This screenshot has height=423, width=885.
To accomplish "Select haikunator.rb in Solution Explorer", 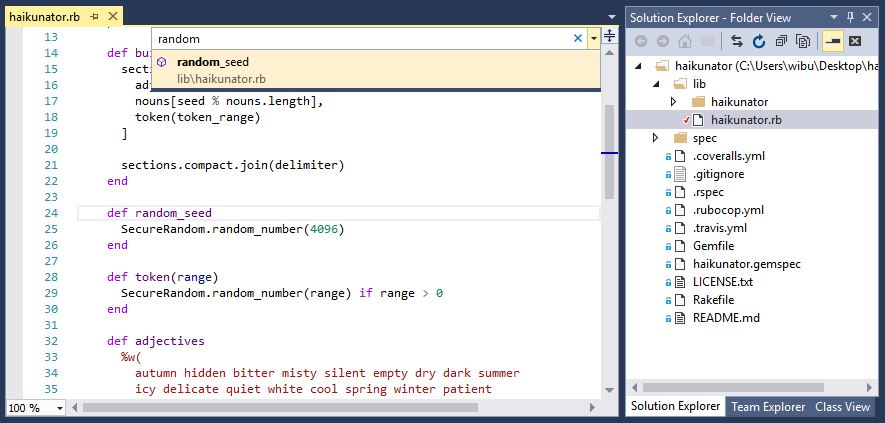I will pos(746,120).
